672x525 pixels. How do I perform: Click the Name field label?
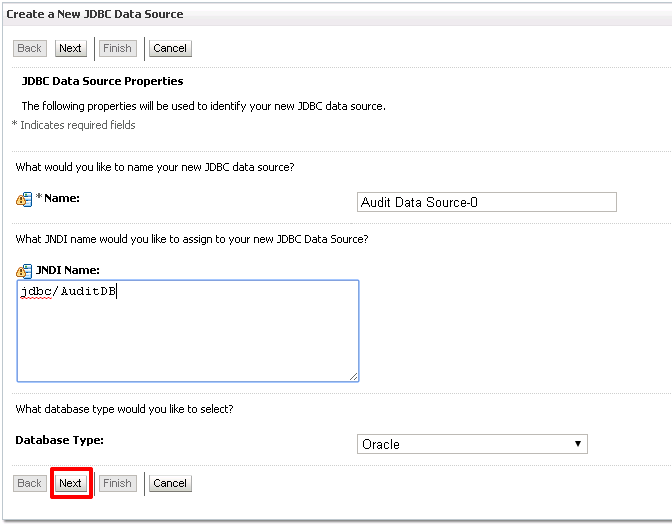pos(62,198)
